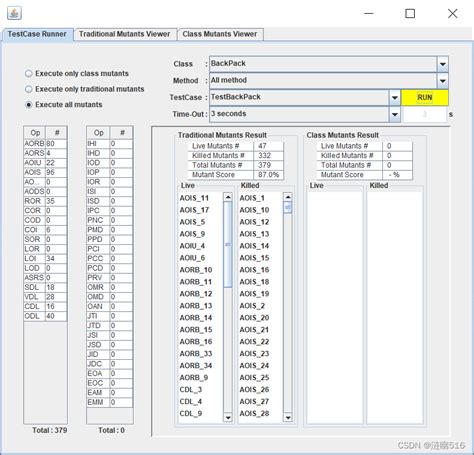Click the custom time-out seconds input field

(424, 114)
